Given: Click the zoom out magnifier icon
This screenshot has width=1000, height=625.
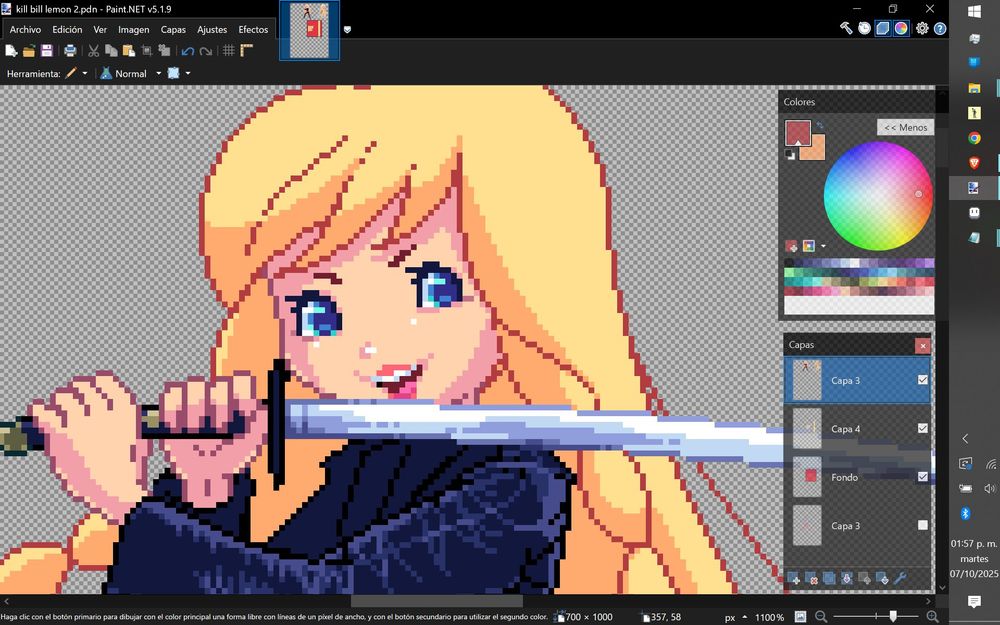Looking at the screenshot, I should pos(821,617).
